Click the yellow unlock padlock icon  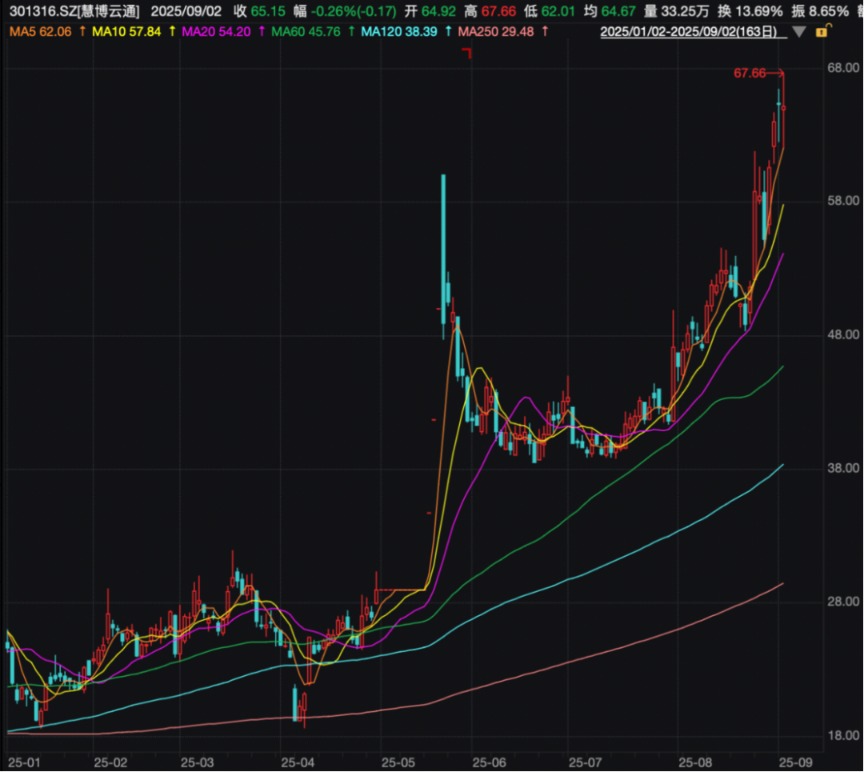tap(821, 32)
